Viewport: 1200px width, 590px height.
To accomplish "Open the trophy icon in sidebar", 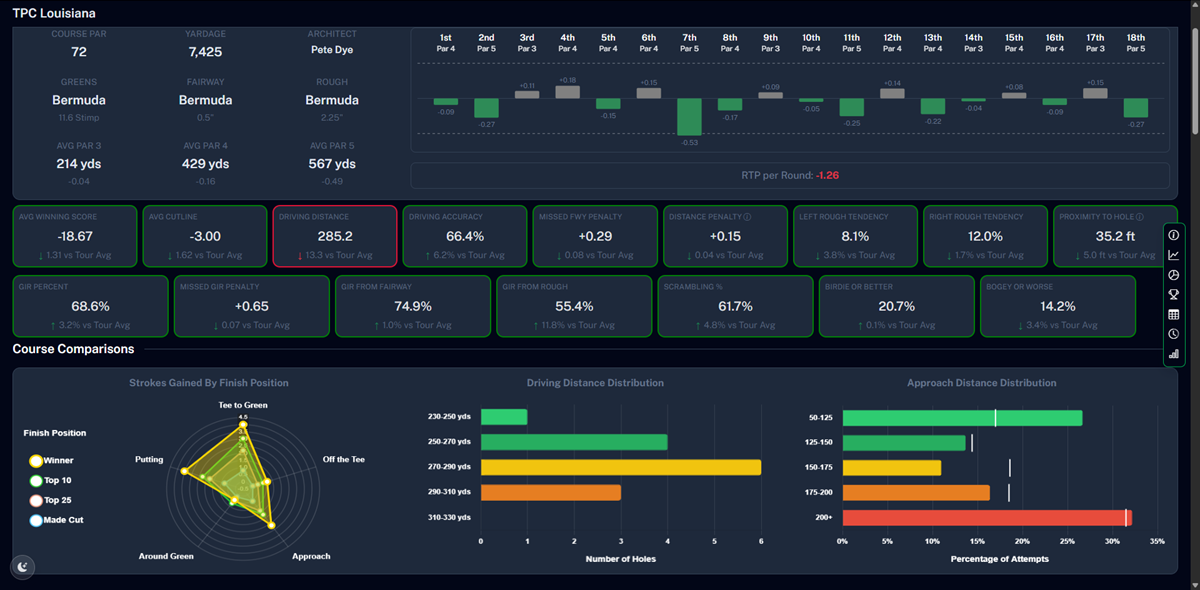I will coord(1173,295).
